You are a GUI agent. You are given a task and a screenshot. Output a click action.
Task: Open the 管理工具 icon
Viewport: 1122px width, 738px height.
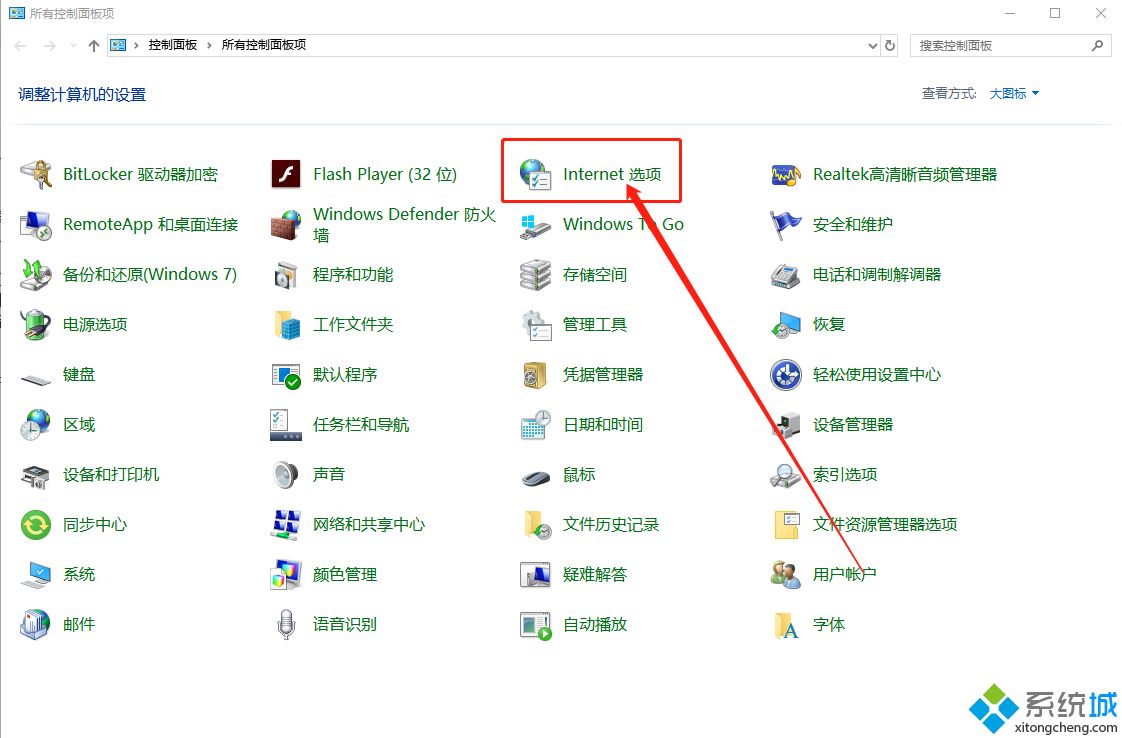coord(536,325)
